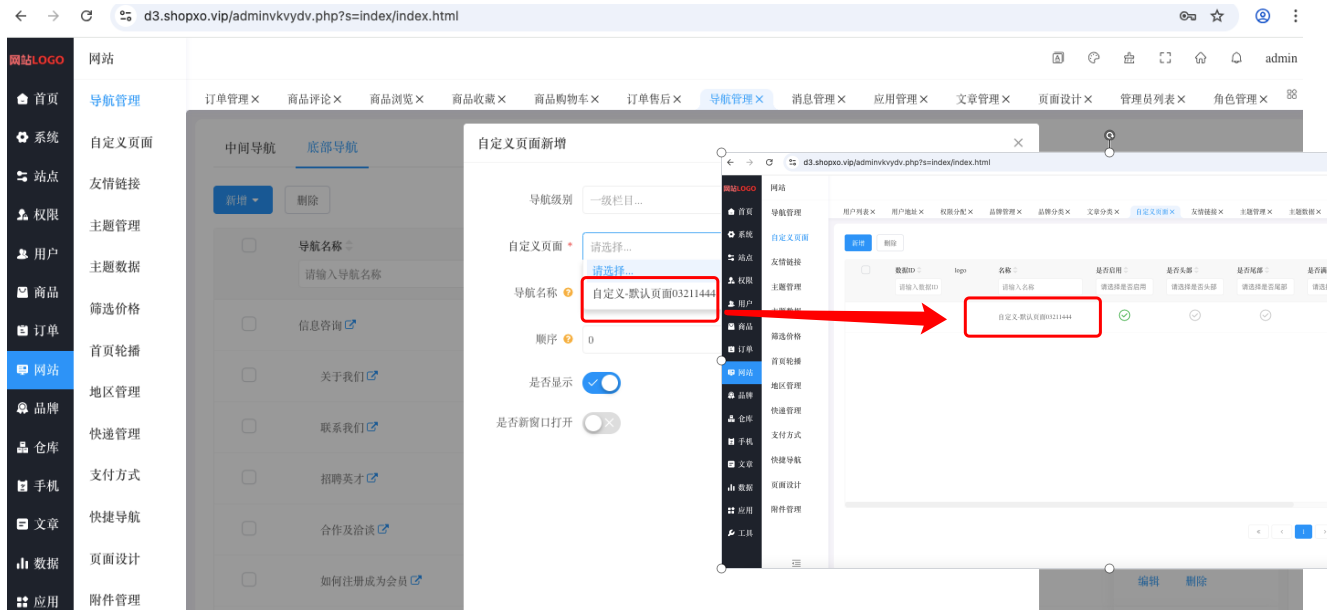The image size is (1331, 614).
Task: Click the 编辑 link at the bottom right
Action: tap(1149, 581)
